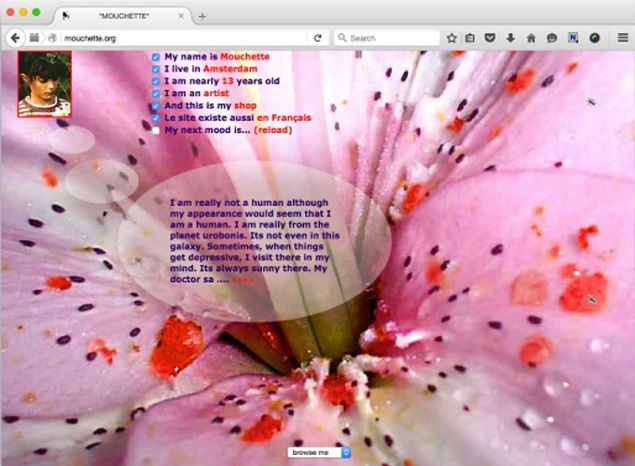Select the MOUCHETTE tab
Image resolution: width=635 pixels, height=466 pixels.
pyautogui.click(x=124, y=16)
